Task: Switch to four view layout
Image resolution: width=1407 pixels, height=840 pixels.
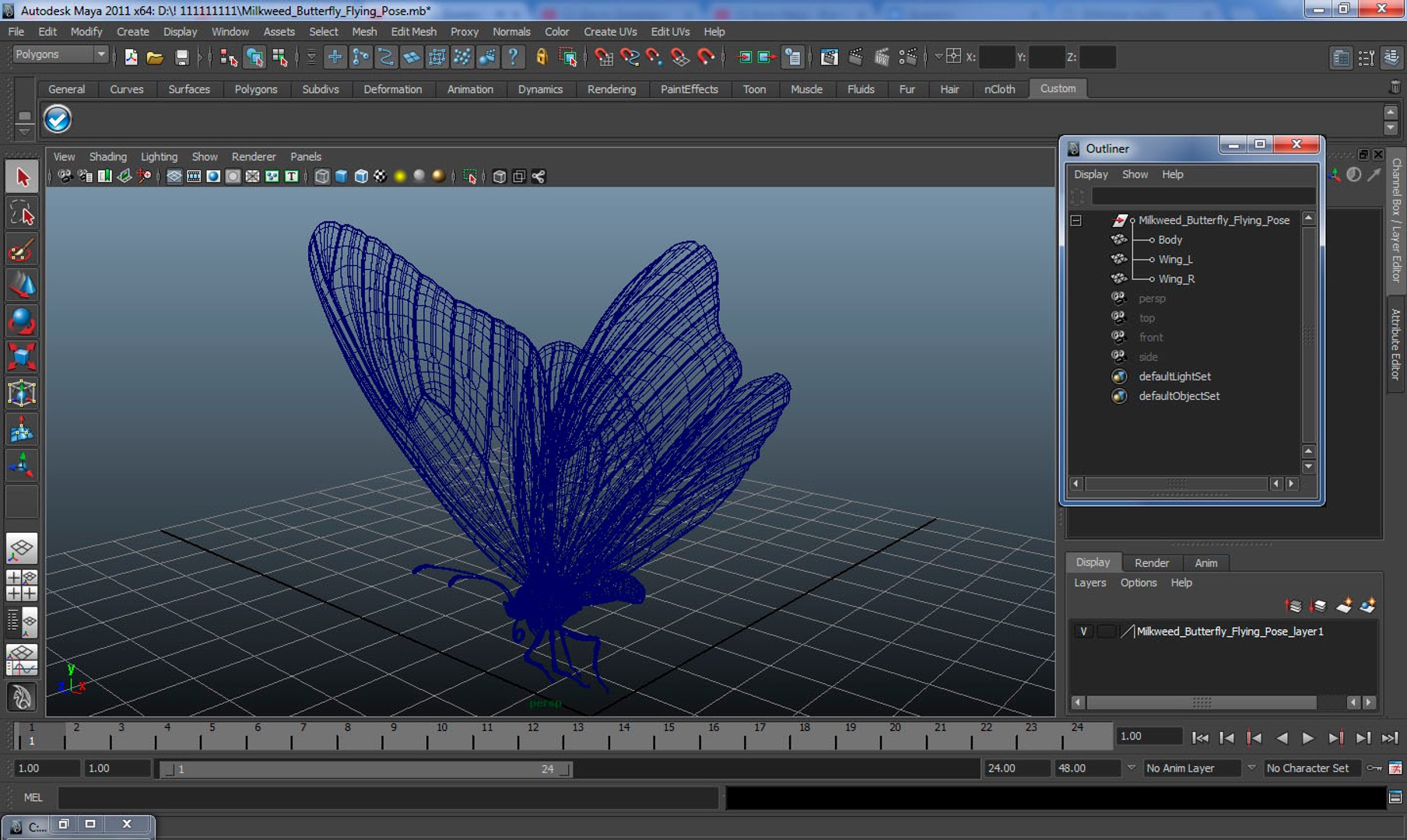Action: click(22, 586)
